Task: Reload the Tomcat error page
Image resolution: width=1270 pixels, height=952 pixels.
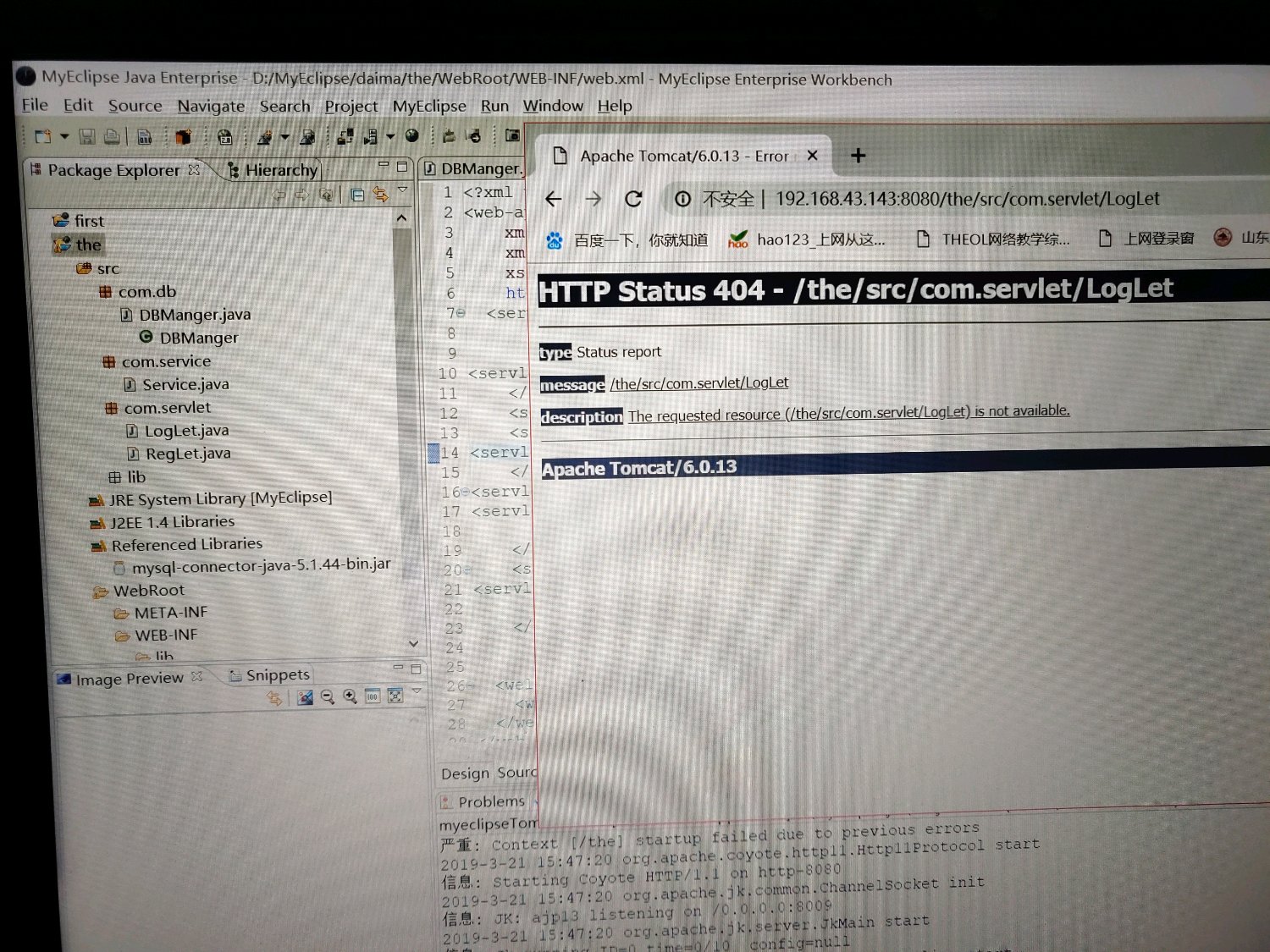Action: 633,199
